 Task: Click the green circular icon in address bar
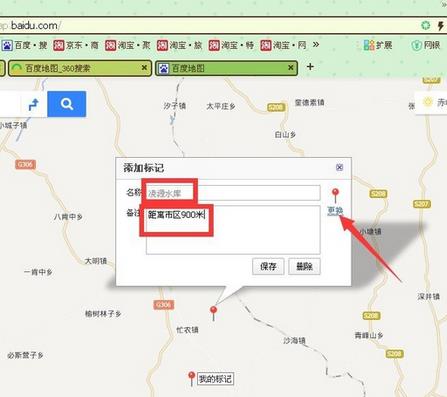[x=425, y=25]
